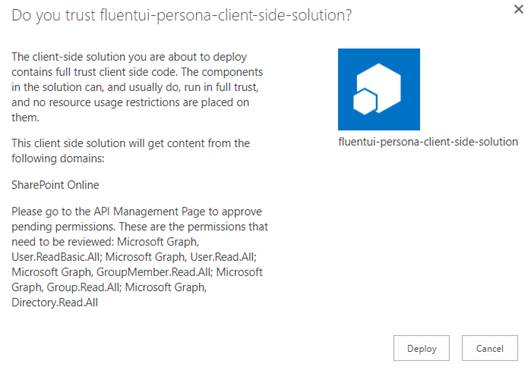The height and width of the screenshot is (370, 531).
Task: Cancel the solution deployment
Action: tap(490, 348)
